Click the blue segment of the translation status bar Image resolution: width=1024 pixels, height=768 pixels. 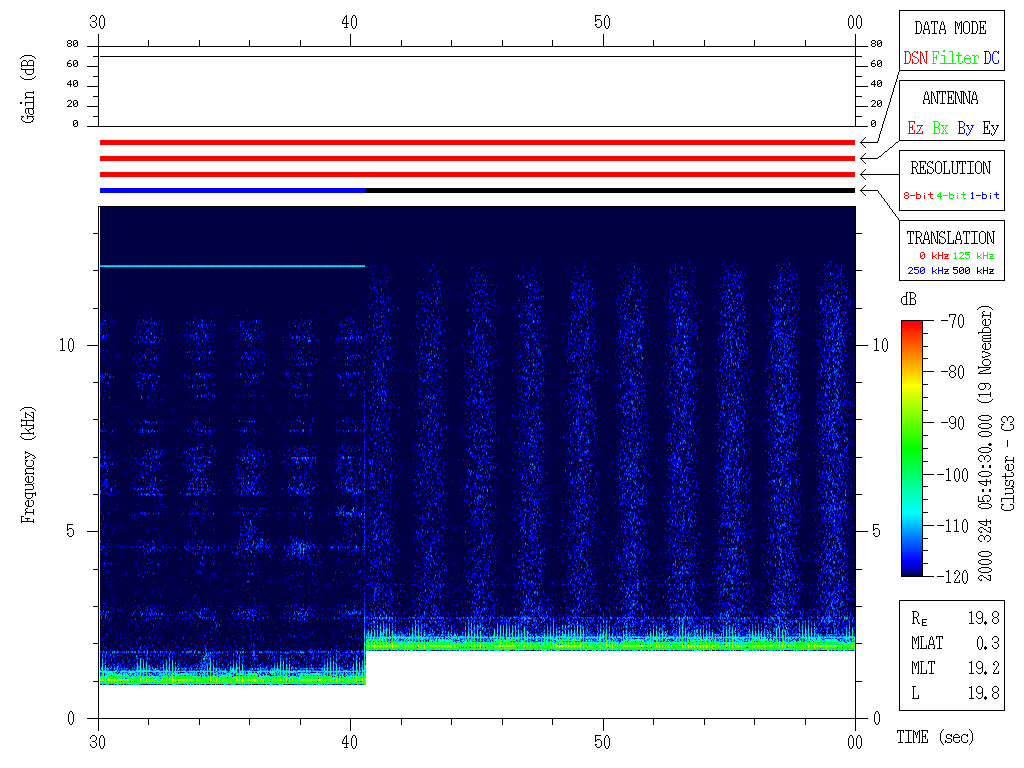tap(232, 190)
